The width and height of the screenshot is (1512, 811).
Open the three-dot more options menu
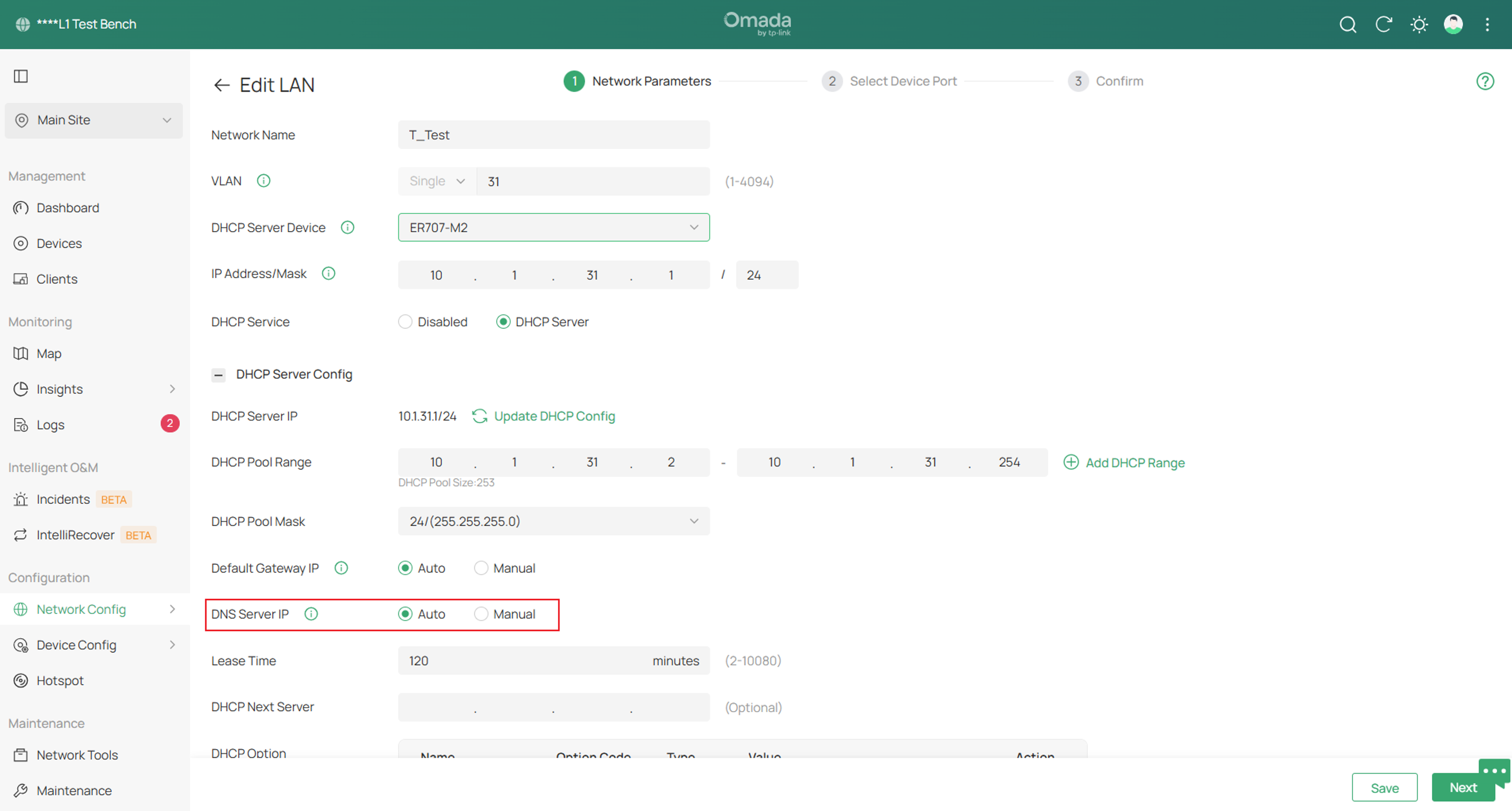(x=1487, y=24)
